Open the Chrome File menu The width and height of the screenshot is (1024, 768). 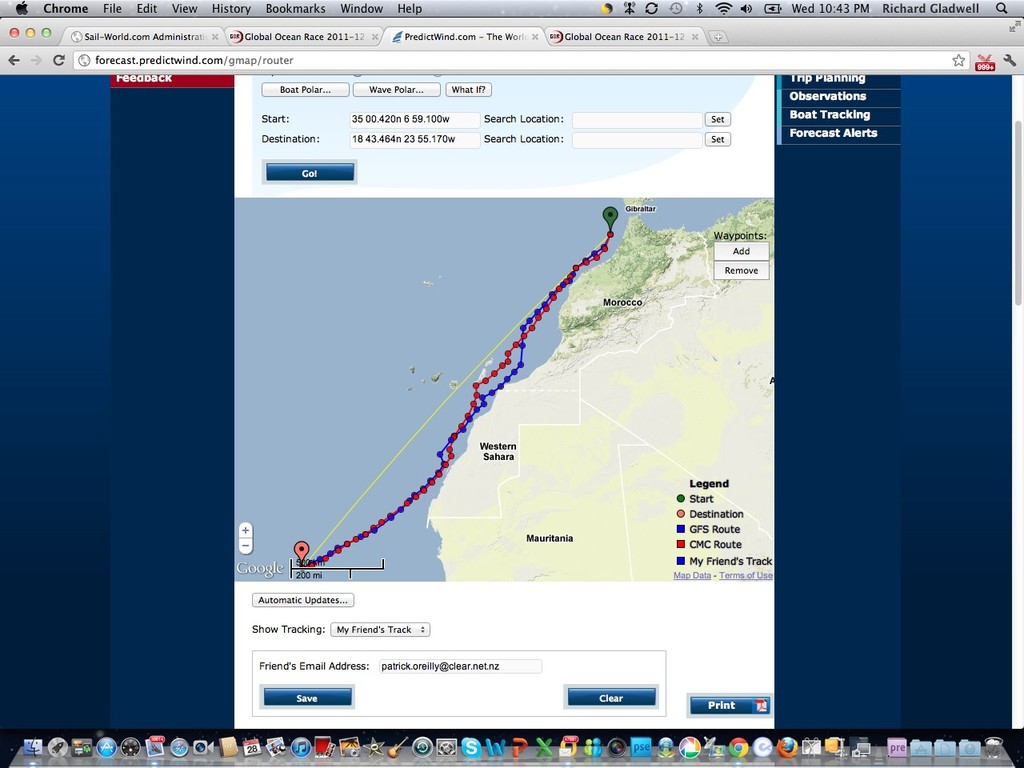(112, 8)
